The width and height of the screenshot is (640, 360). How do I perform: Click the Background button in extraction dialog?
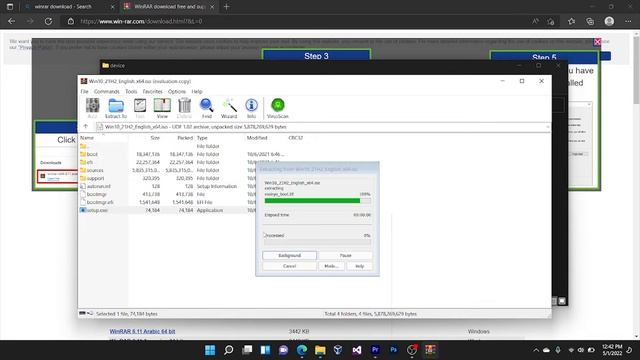point(289,255)
